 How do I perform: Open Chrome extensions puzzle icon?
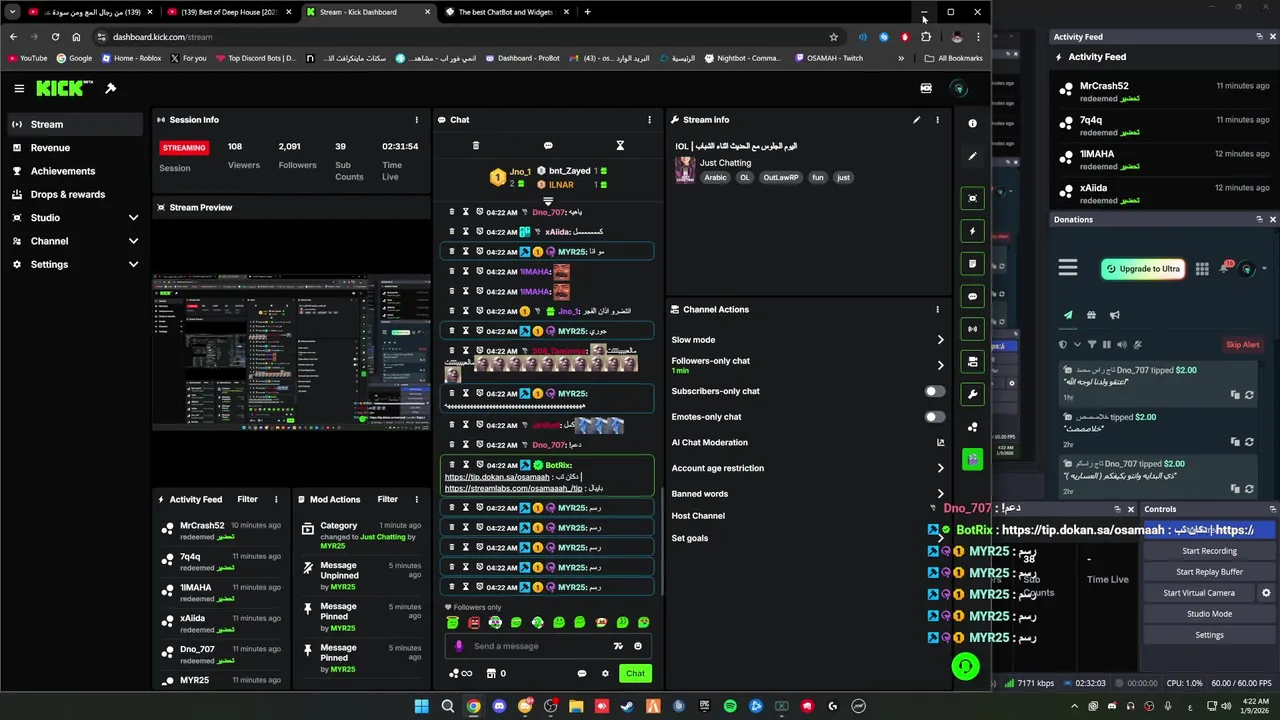click(x=925, y=37)
